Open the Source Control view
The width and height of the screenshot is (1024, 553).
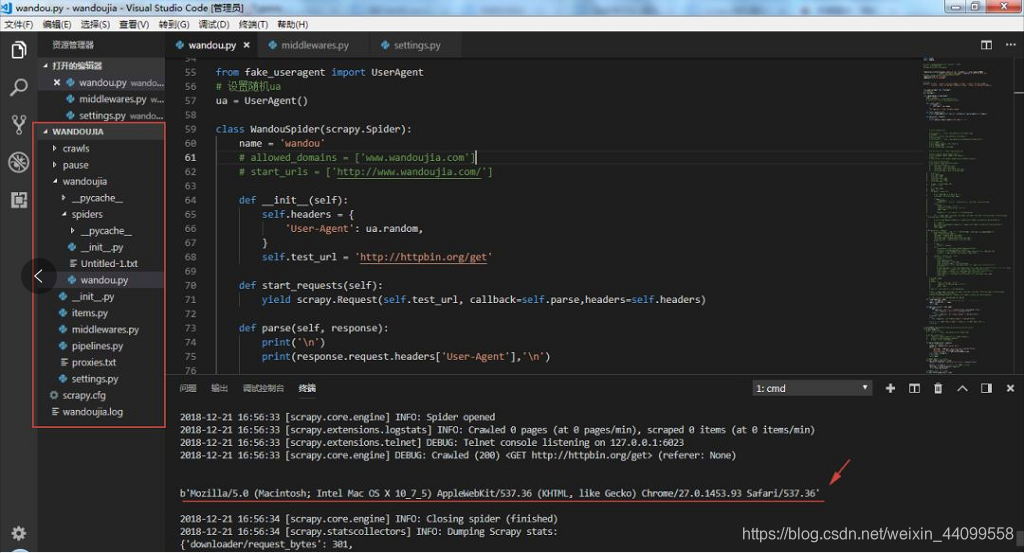point(19,125)
